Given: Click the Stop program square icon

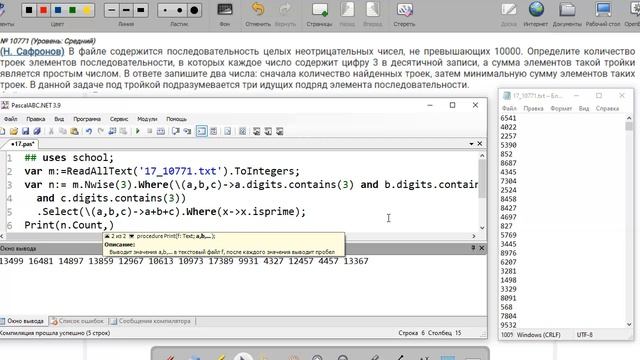Looking at the screenshot, I should pyautogui.click(x=149, y=131).
